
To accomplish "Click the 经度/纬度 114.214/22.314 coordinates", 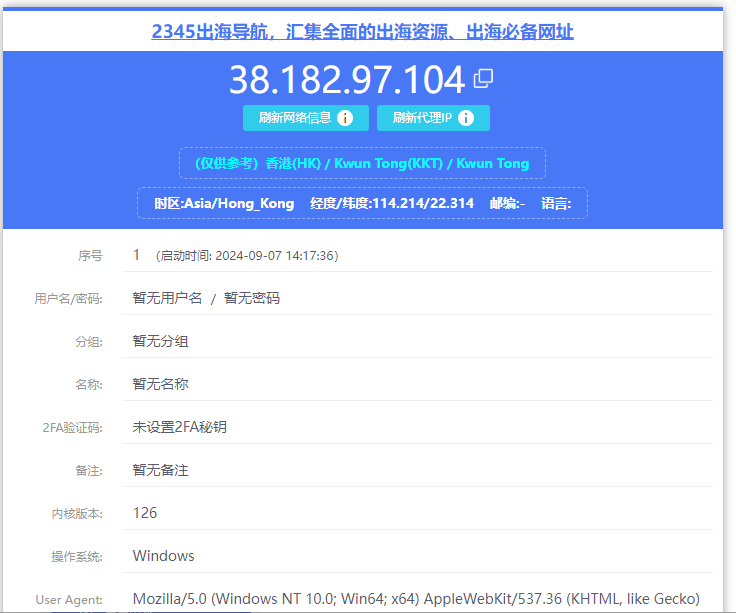I will point(392,203).
